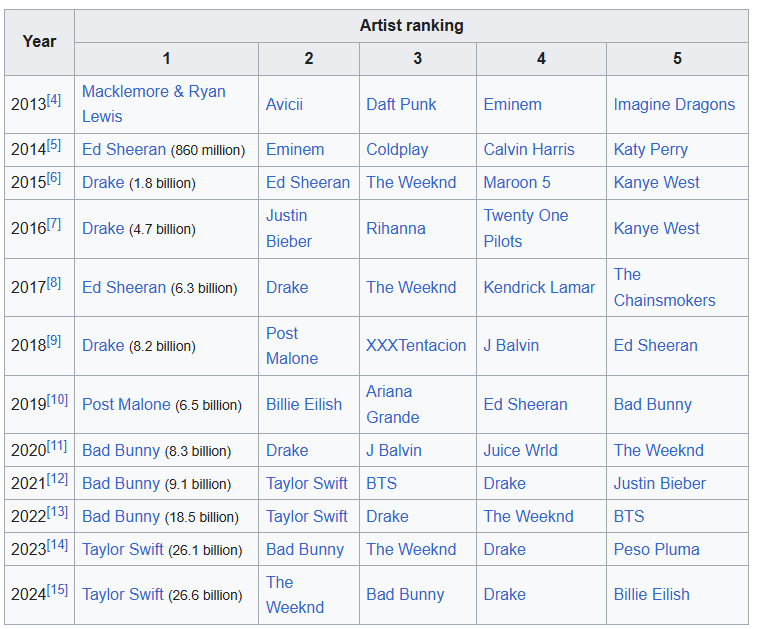
Task: Open Bad Bunny link in 2019 row
Action: click(x=653, y=404)
